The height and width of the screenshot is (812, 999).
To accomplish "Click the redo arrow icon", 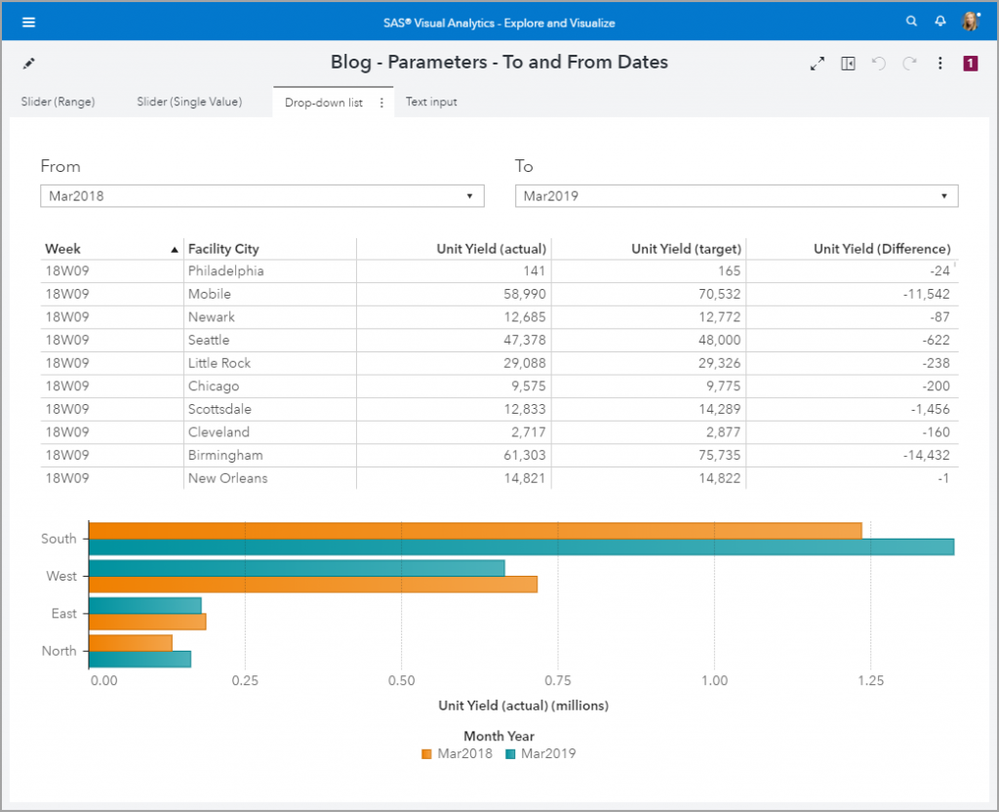I will 909,63.
